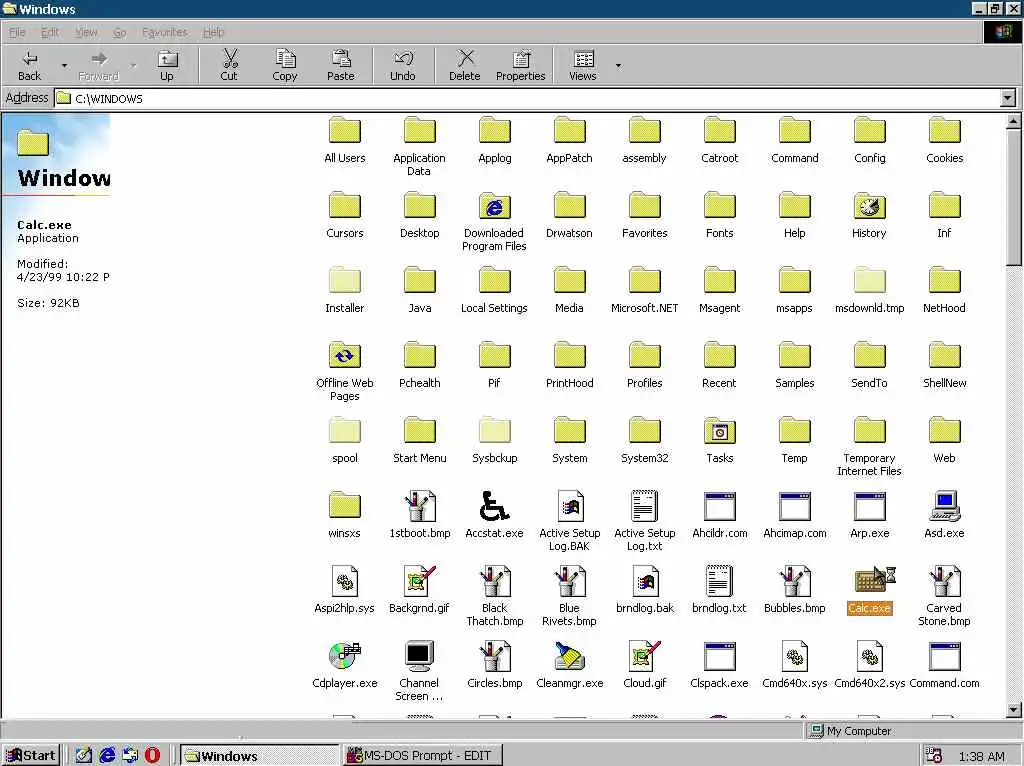This screenshot has width=1024, height=766.
Task: Open Properties from the toolbar
Action: pyautogui.click(x=520, y=65)
